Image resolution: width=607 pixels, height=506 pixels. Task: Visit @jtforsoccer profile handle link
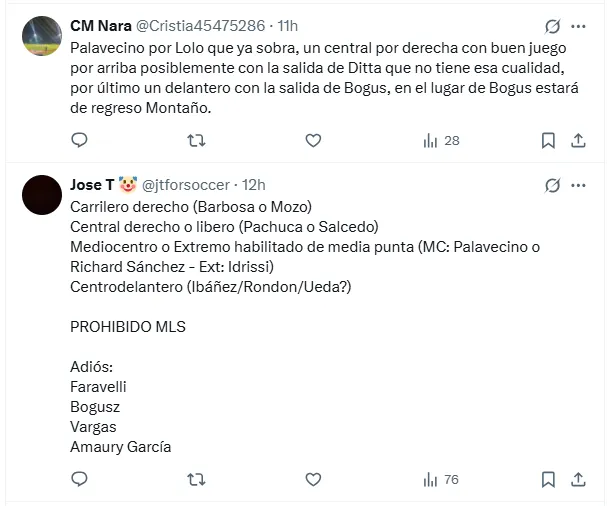click(190, 185)
